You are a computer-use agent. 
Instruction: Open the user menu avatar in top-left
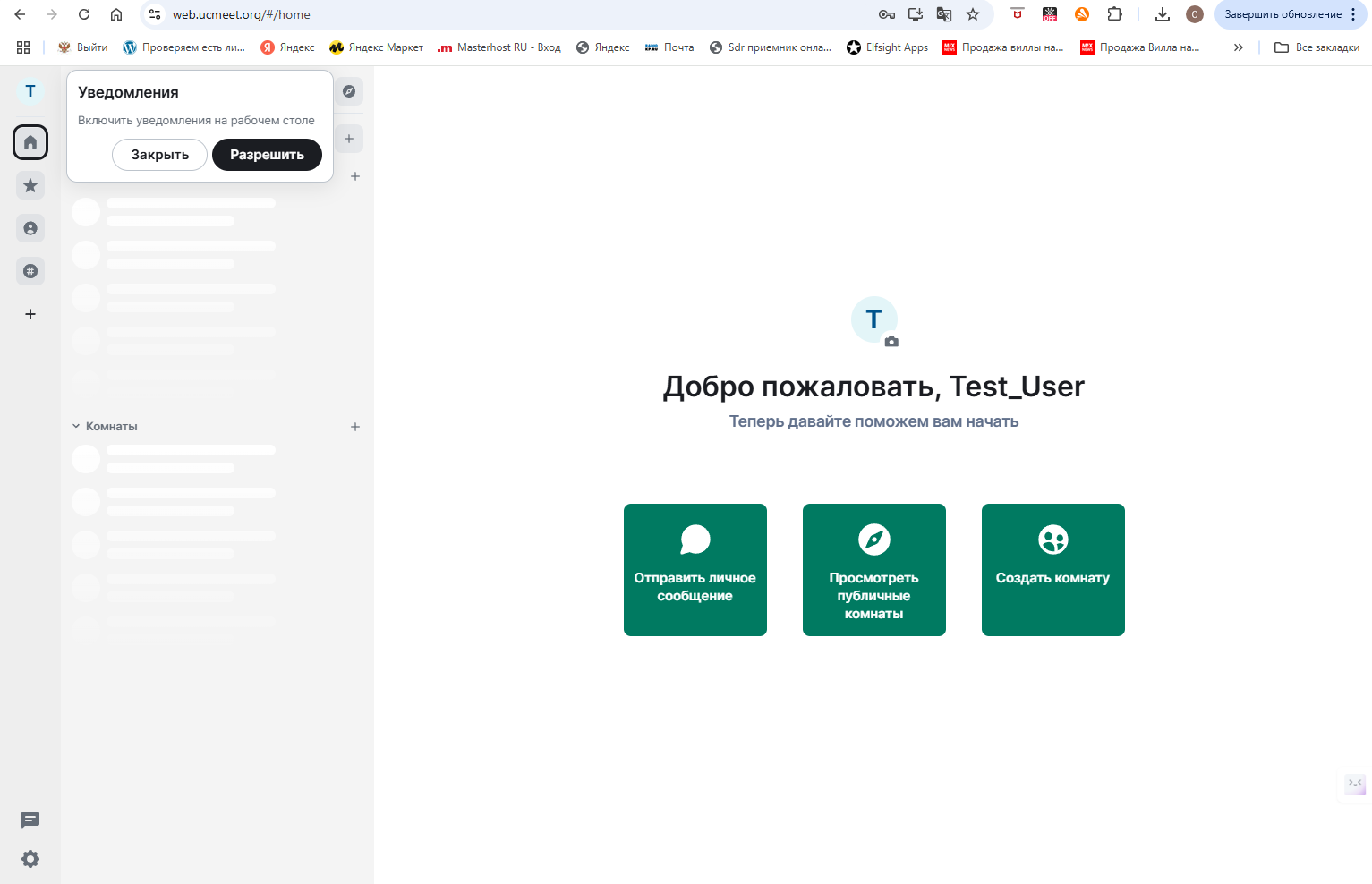pyautogui.click(x=30, y=91)
